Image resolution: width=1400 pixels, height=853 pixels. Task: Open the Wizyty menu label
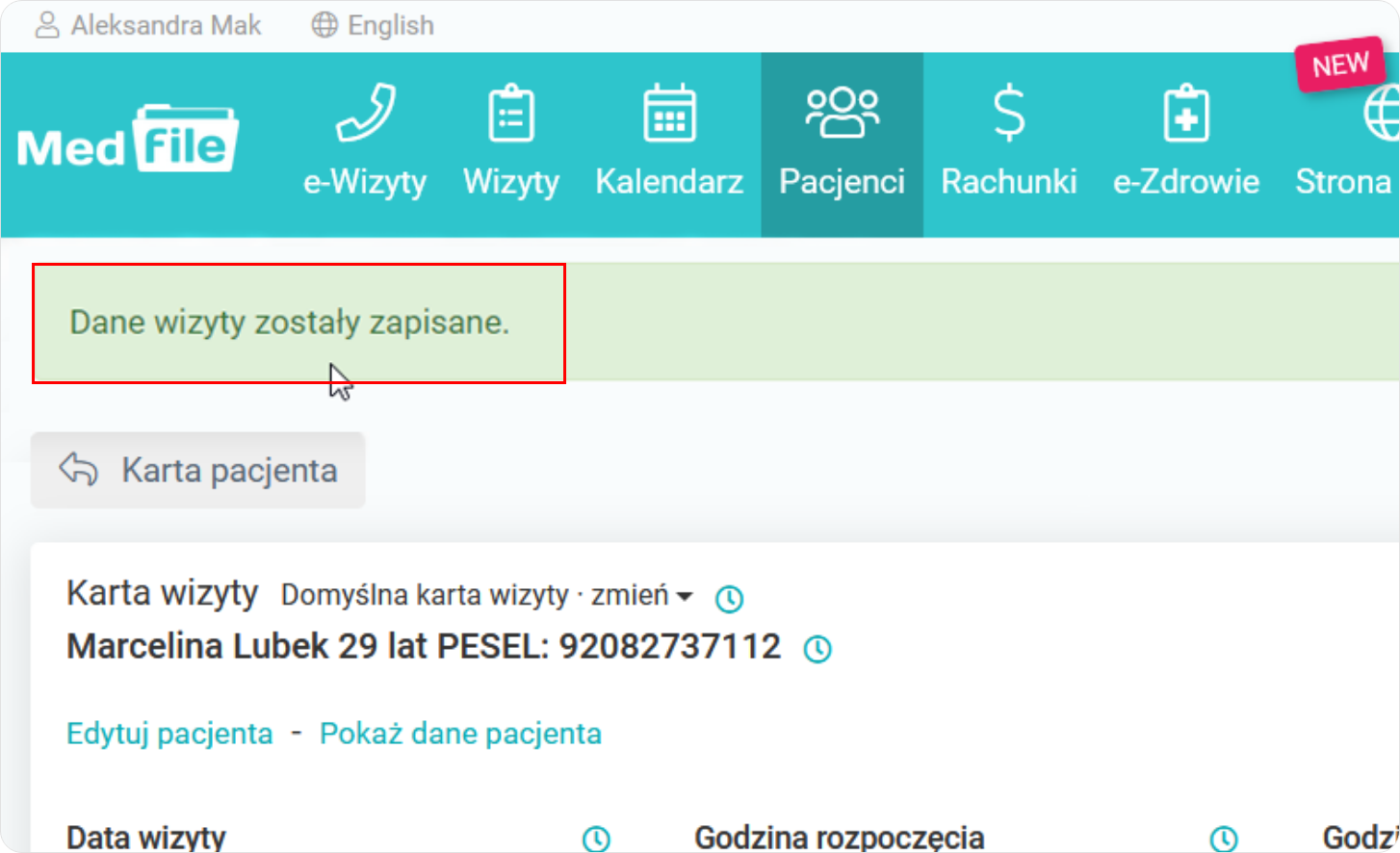(x=511, y=182)
